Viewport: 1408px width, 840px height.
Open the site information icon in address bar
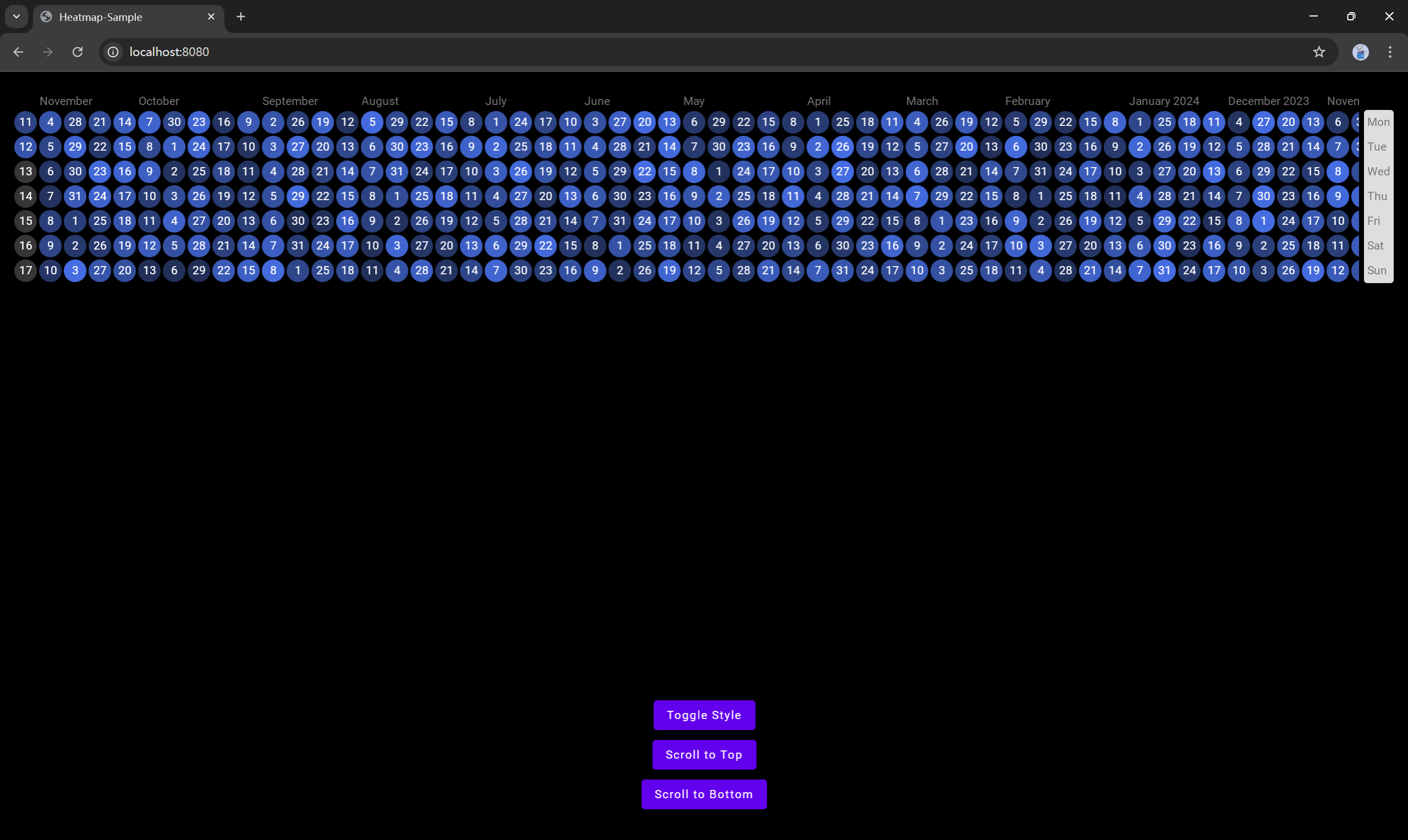point(113,52)
